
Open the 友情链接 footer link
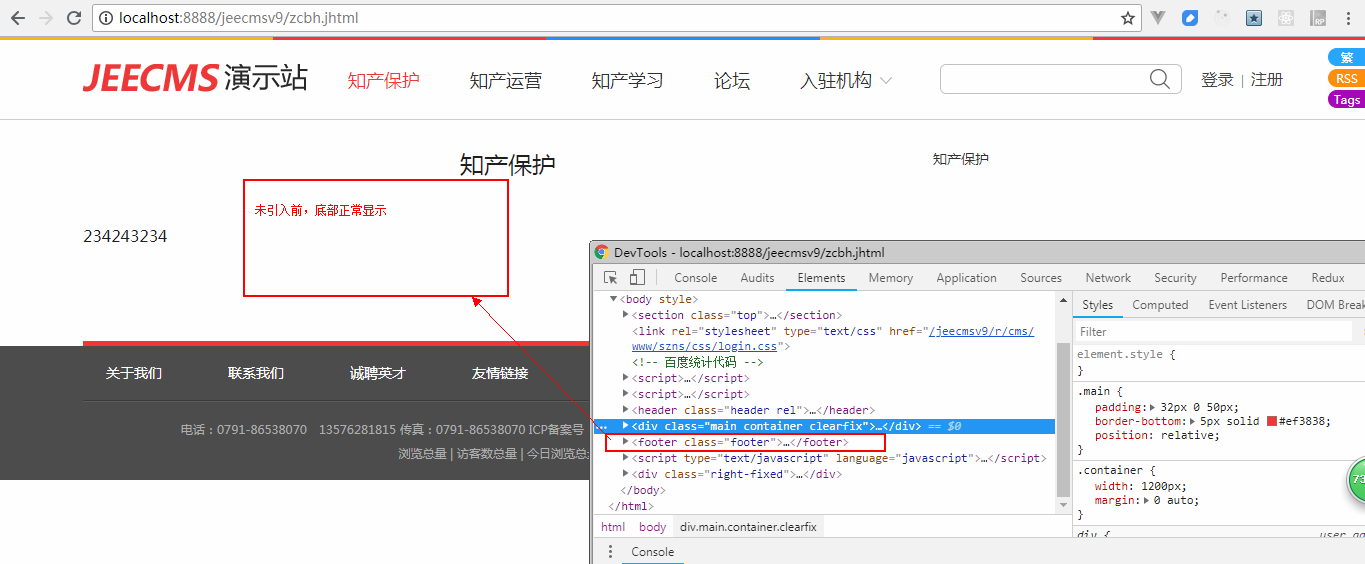500,373
